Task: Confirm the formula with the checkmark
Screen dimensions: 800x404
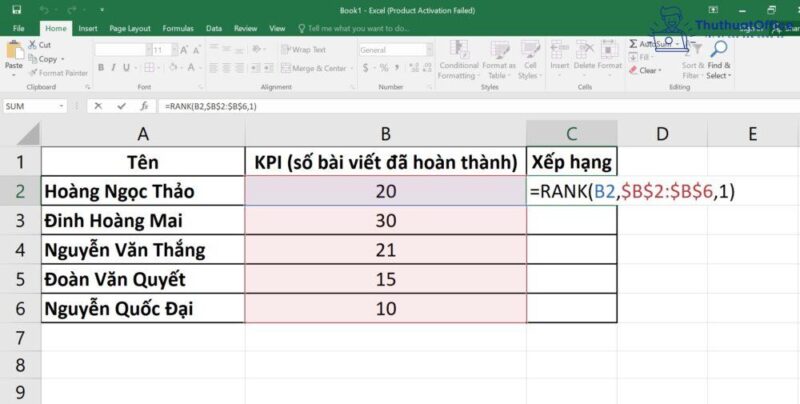Action: [x=121, y=106]
